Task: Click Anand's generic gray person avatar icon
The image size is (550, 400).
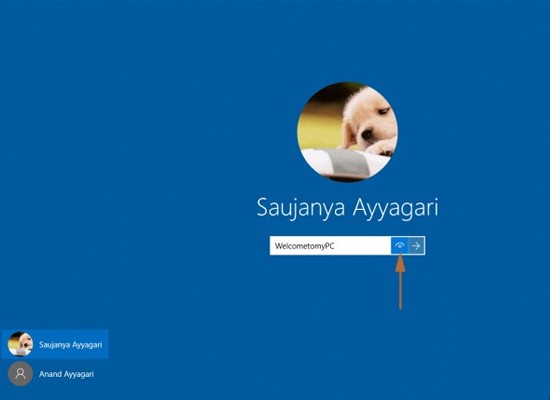Action: pos(20,374)
